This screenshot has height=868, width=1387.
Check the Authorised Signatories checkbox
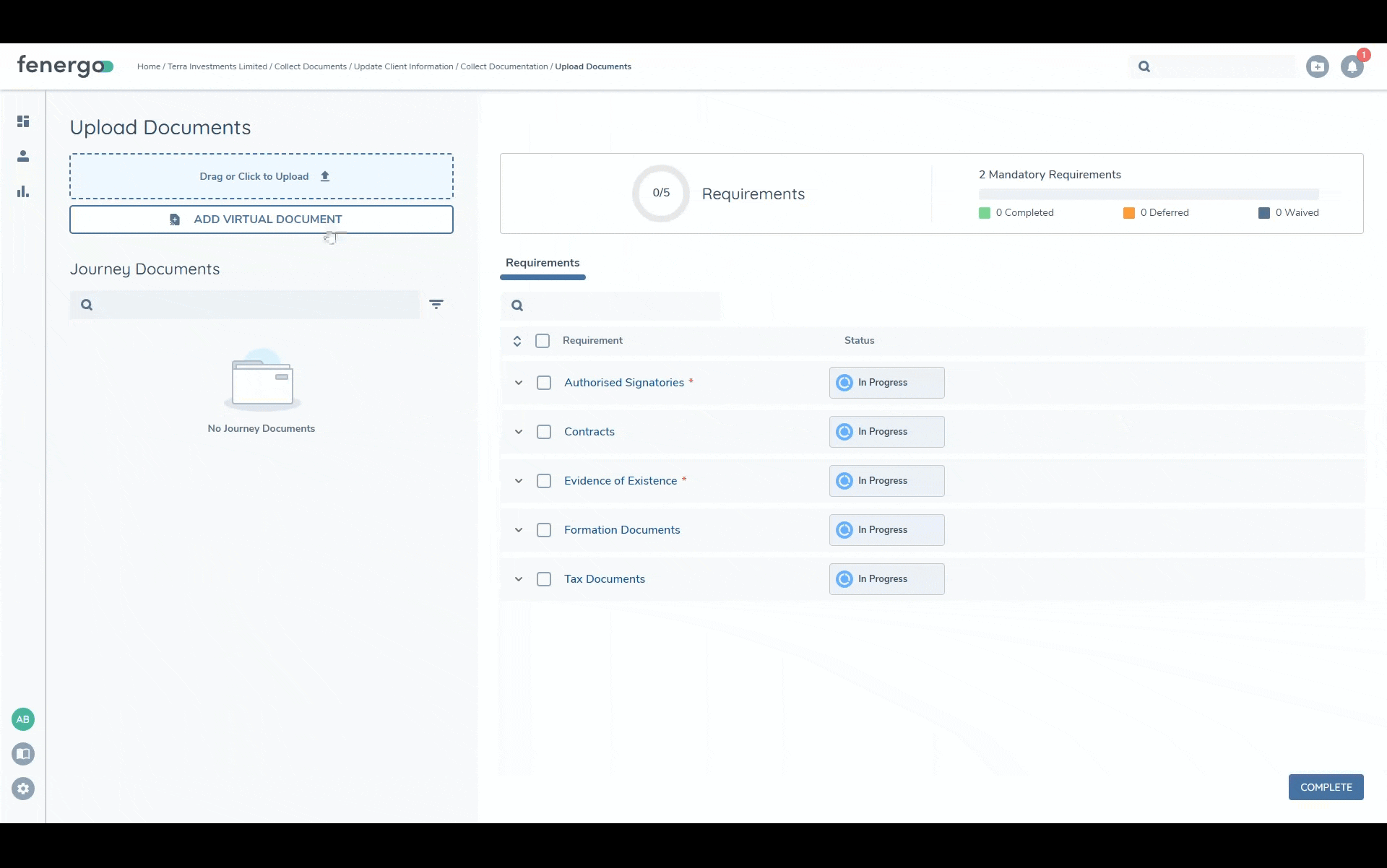[x=543, y=383]
